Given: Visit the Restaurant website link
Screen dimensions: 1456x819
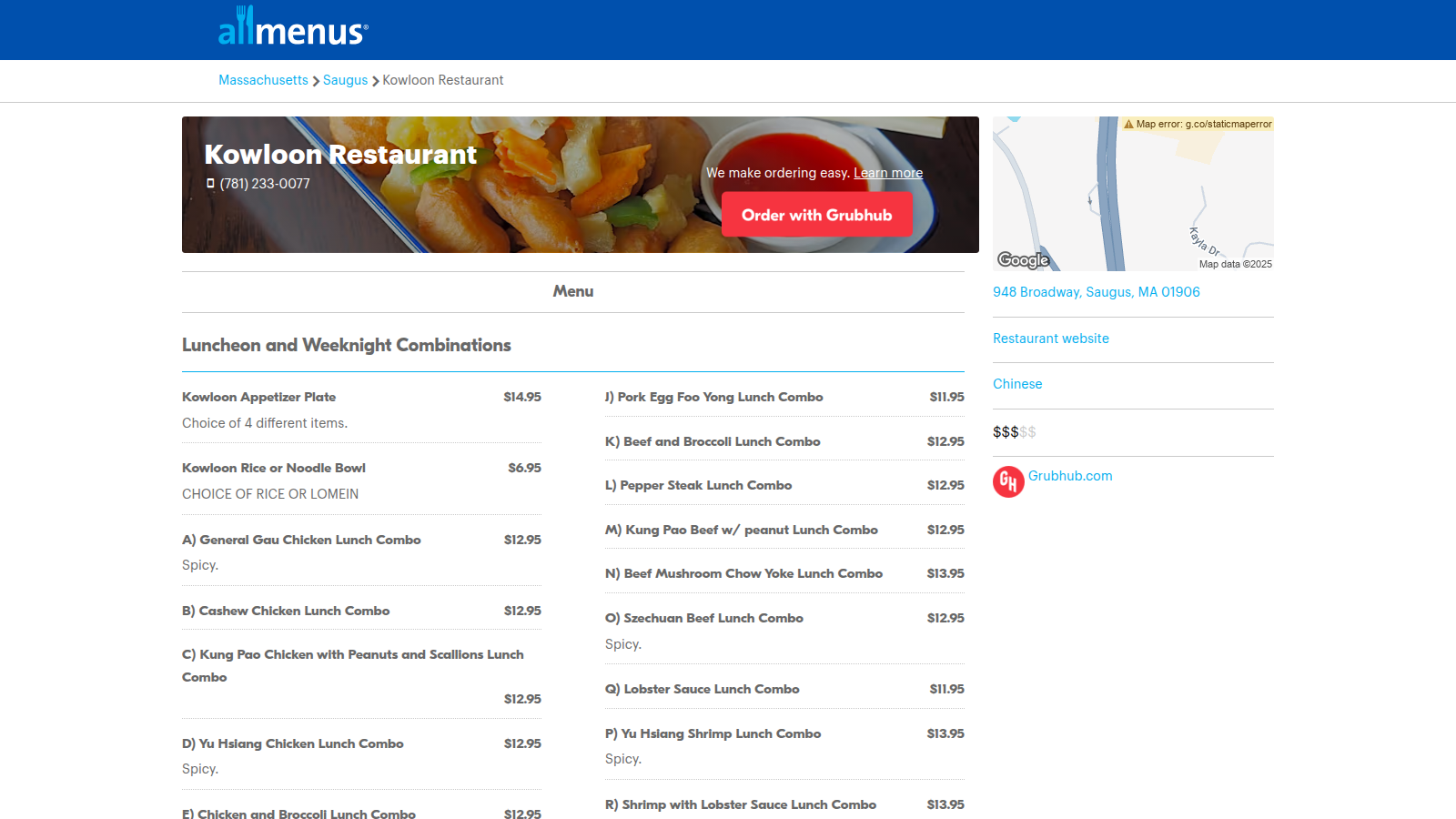Looking at the screenshot, I should (x=1050, y=339).
